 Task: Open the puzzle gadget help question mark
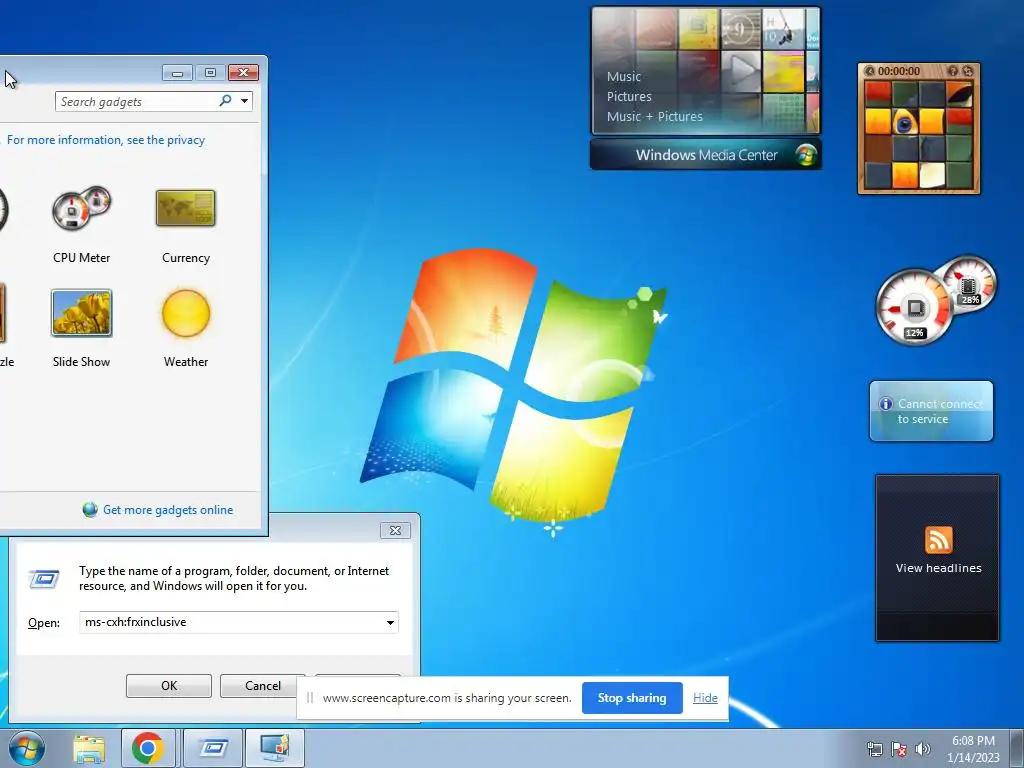click(953, 71)
